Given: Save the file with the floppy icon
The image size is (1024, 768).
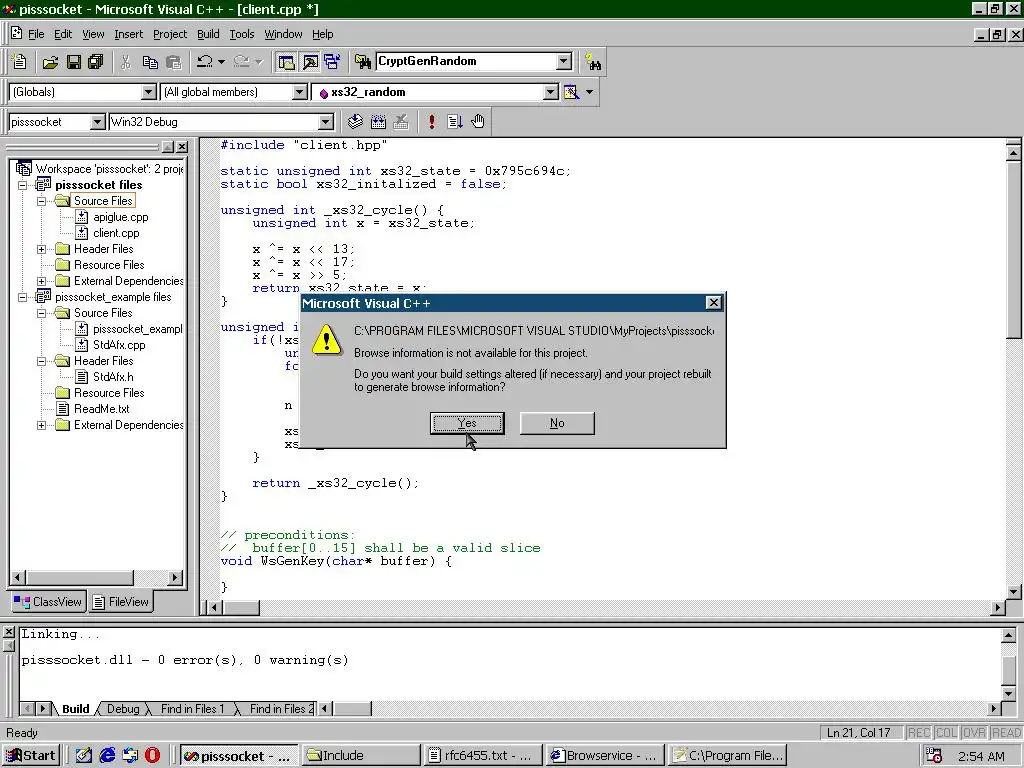Looking at the screenshot, I should coord(74,62).
